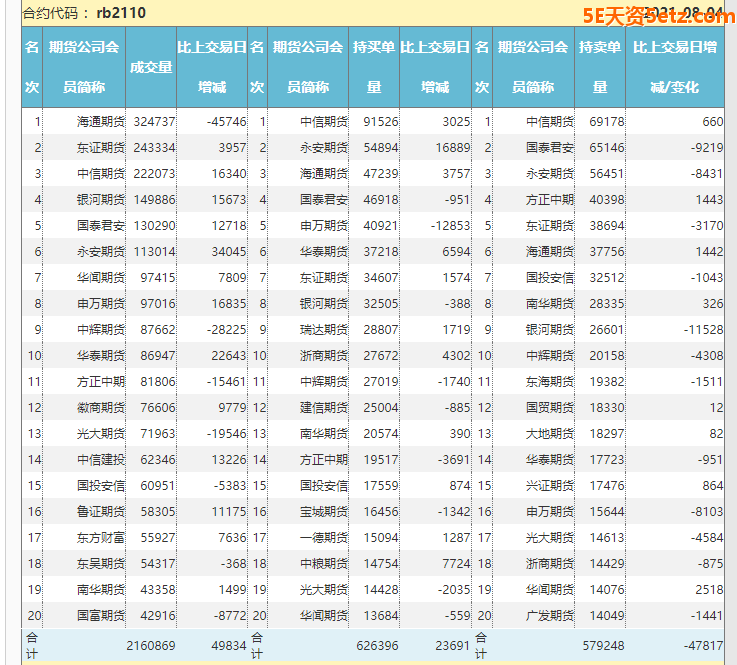Select long position value 54894
This screenshot has height=665, width=737.
coord(381,148)
